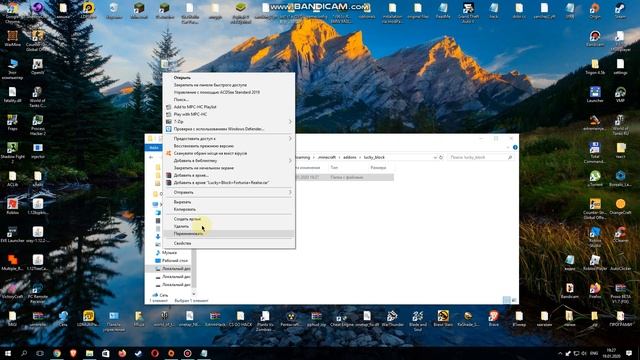This screenshot has height=360, width=640.
Task: Select the Injector desktop icon
Action: [38, 150]
